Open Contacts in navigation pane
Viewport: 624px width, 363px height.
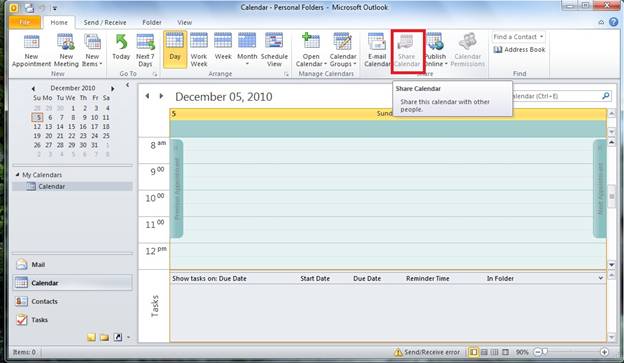(72, 301)
